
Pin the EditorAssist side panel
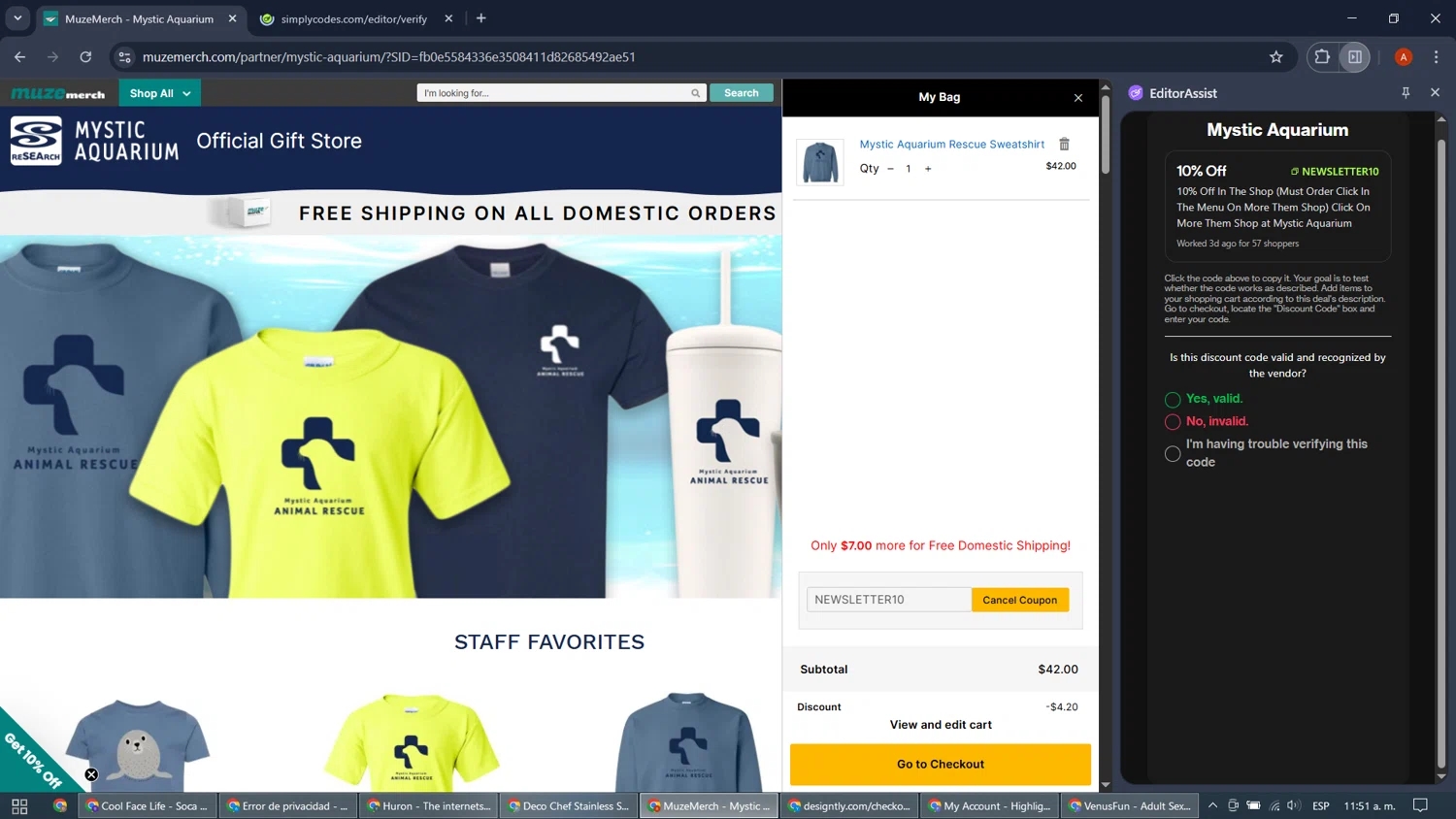tap(1406, 93)
